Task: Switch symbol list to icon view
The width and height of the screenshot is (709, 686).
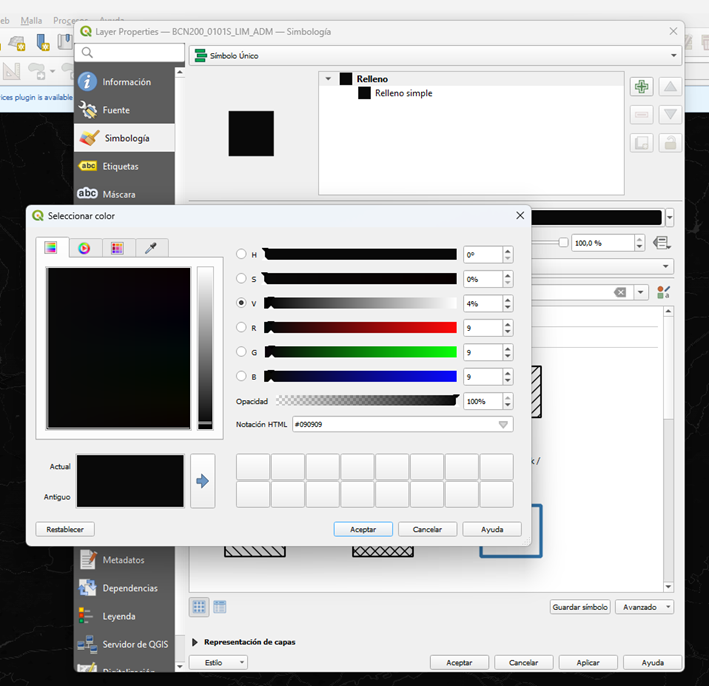Action: (x=199, y=607)
